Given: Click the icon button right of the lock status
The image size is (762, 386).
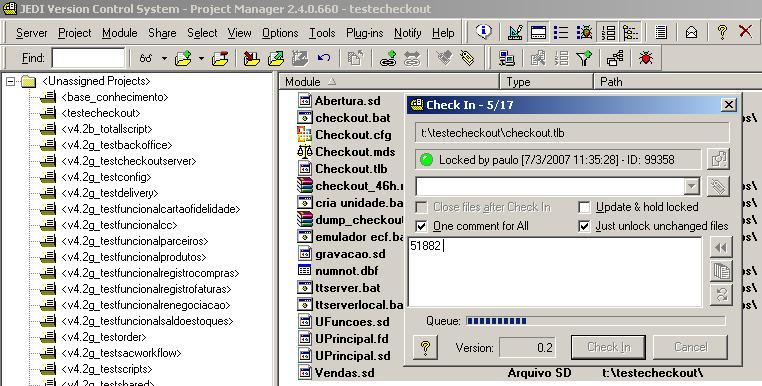Looking at the screenshot, I should point(718,159).
